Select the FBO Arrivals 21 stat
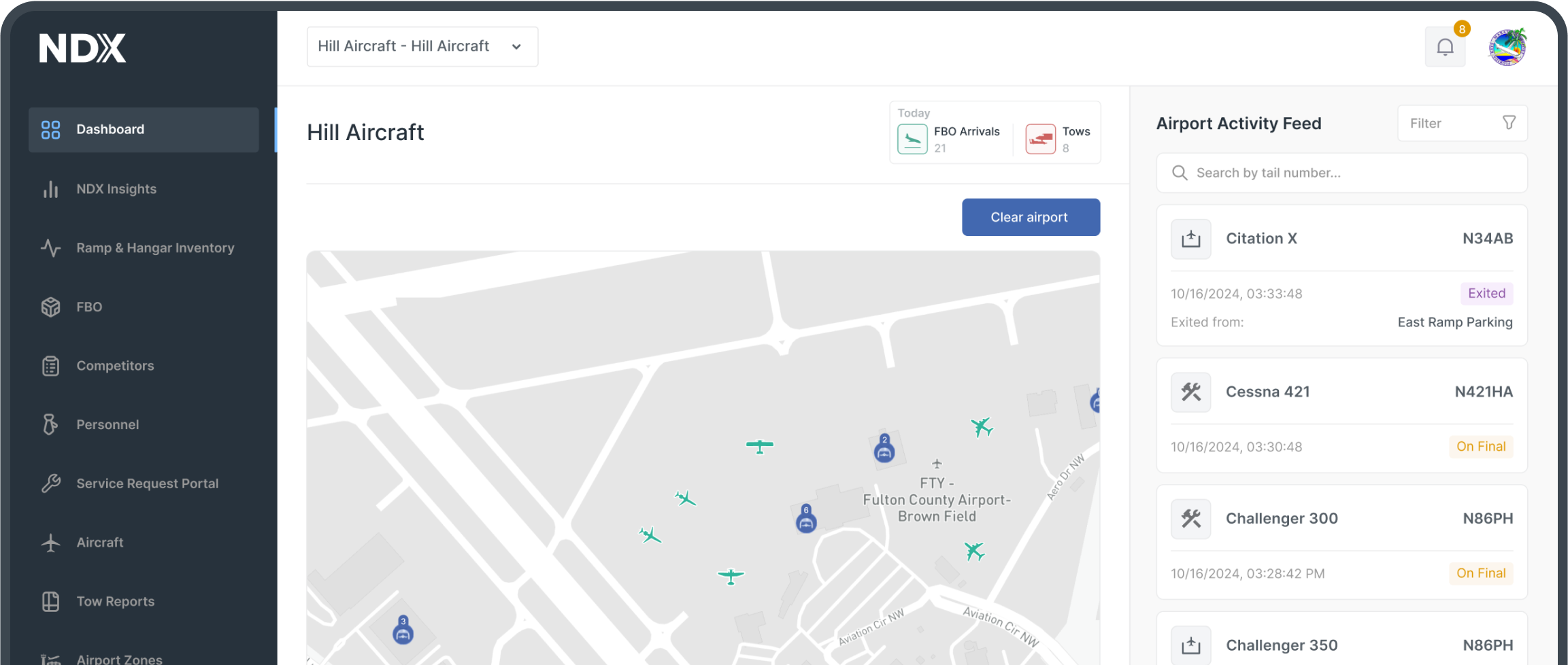Image resolution: width=1568 pixels, height=665 pixels. [x=949, y=139]
